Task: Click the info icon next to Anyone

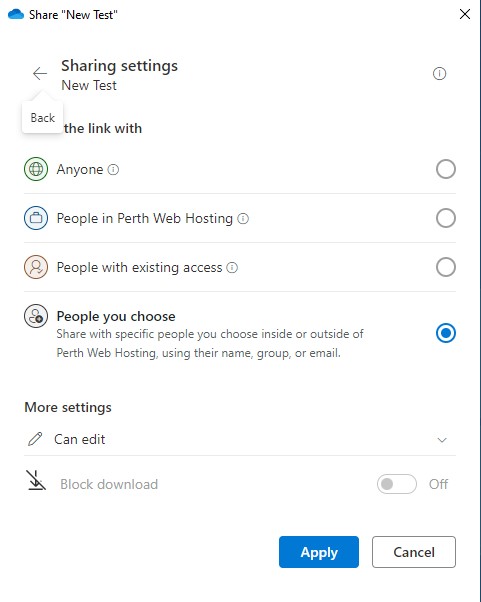Action: (113, 169)
